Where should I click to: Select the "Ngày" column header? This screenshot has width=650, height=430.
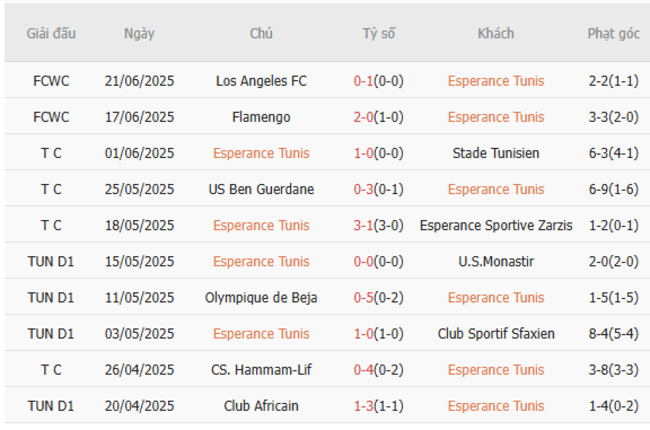[x=139, y=34]
